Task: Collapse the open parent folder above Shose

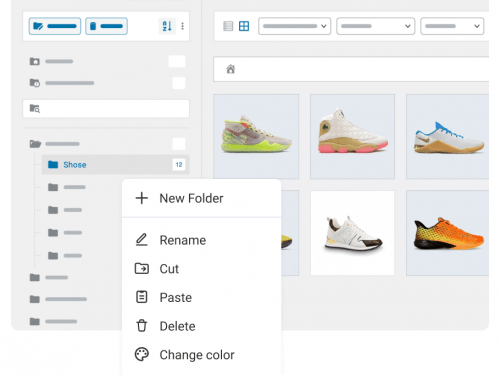Action: (x=35, y=144)
